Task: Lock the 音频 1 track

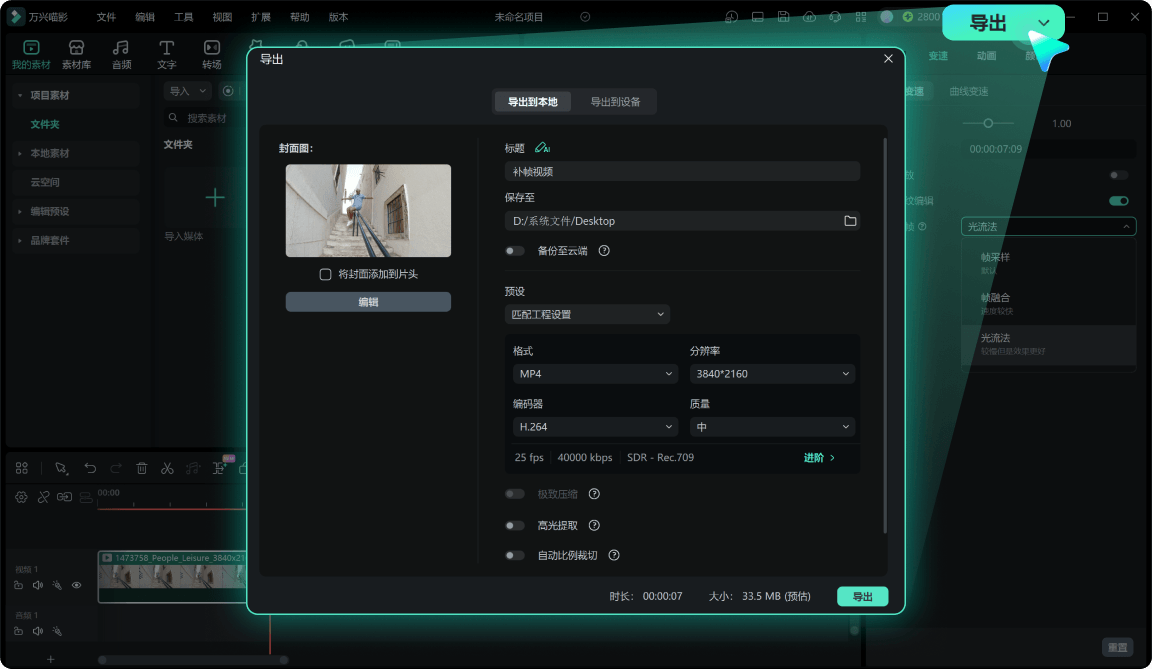Action: tap(18, 631)
